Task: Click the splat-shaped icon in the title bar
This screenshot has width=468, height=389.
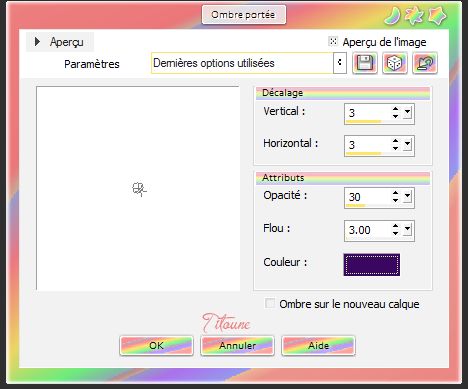Action: tap(415, 16)
